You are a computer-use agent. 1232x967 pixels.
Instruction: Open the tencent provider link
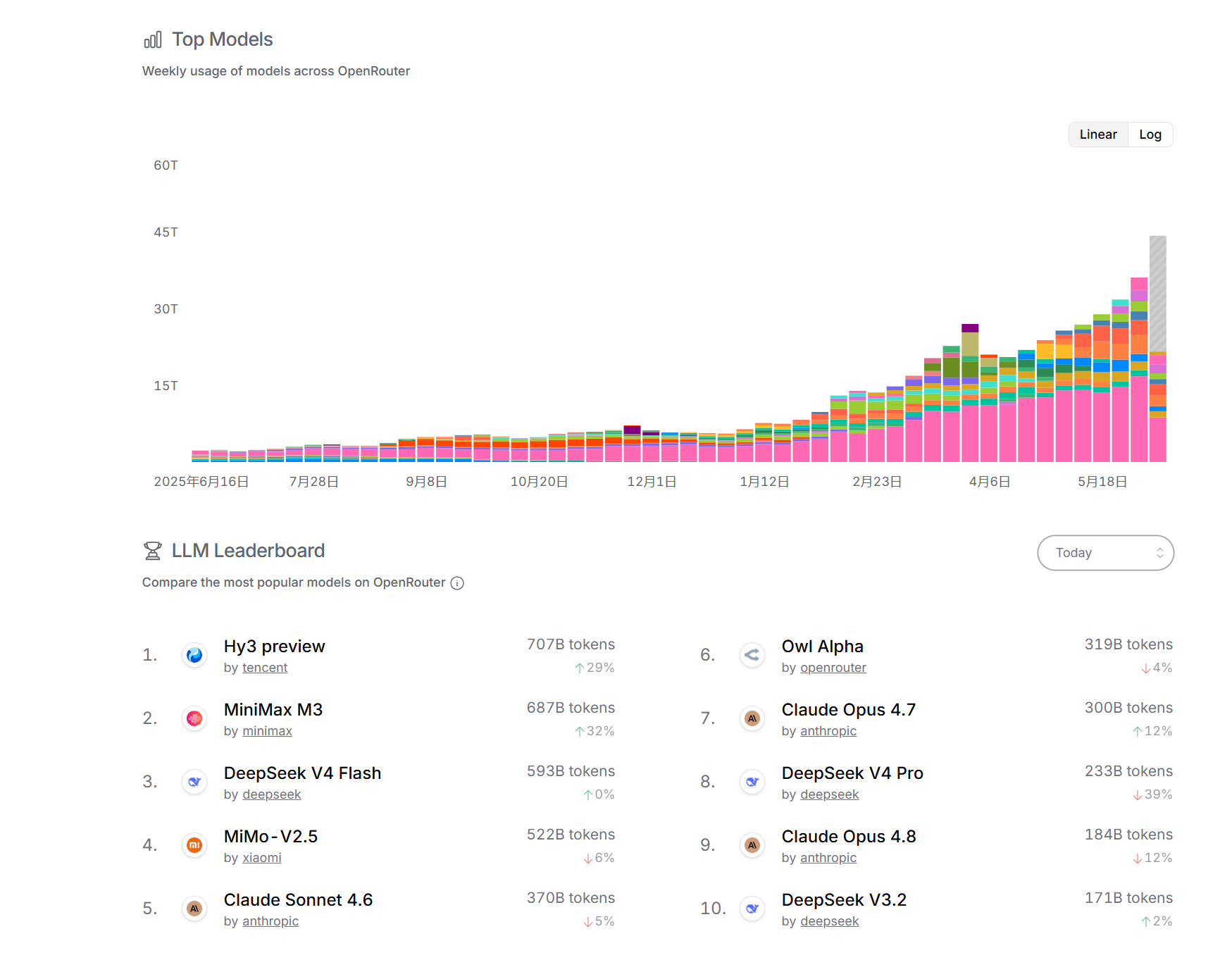tap(265, 668)
